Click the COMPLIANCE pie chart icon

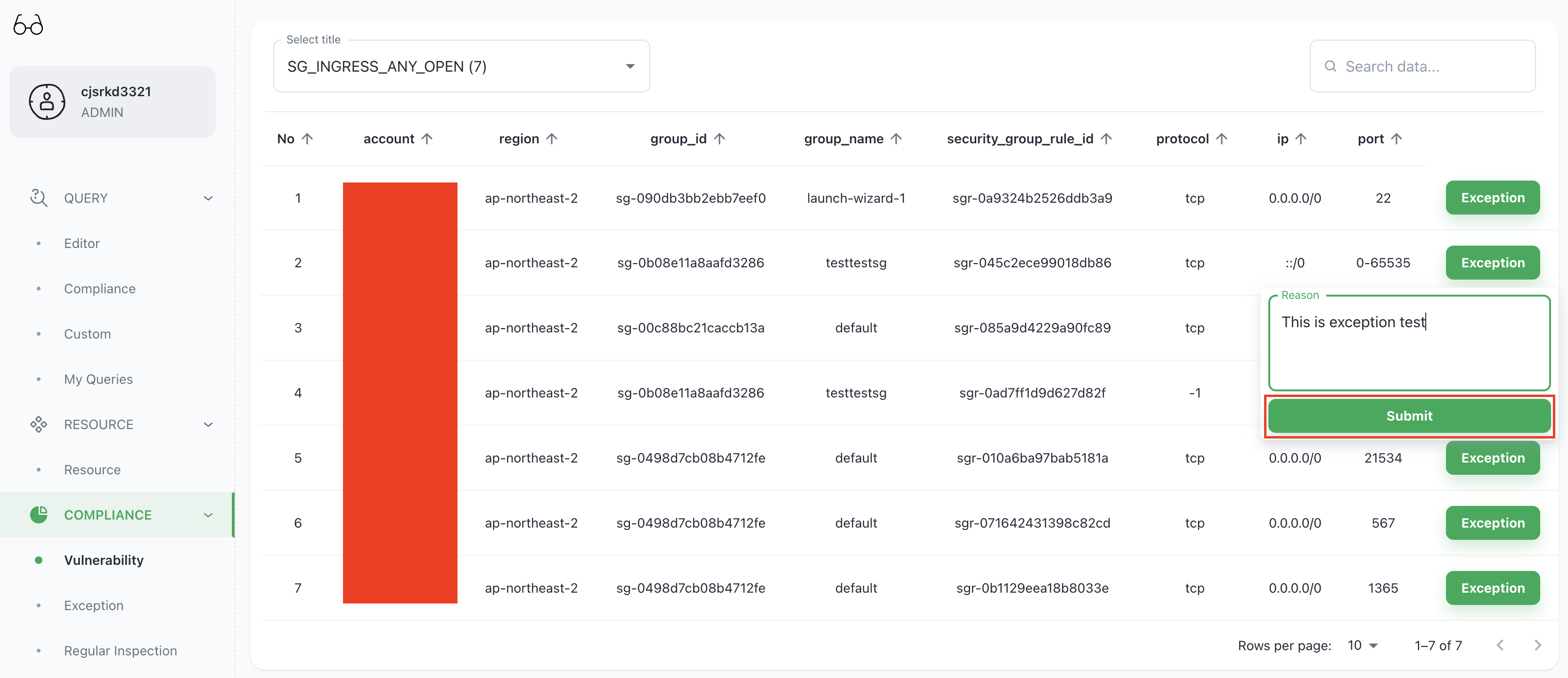pos(38,515)
